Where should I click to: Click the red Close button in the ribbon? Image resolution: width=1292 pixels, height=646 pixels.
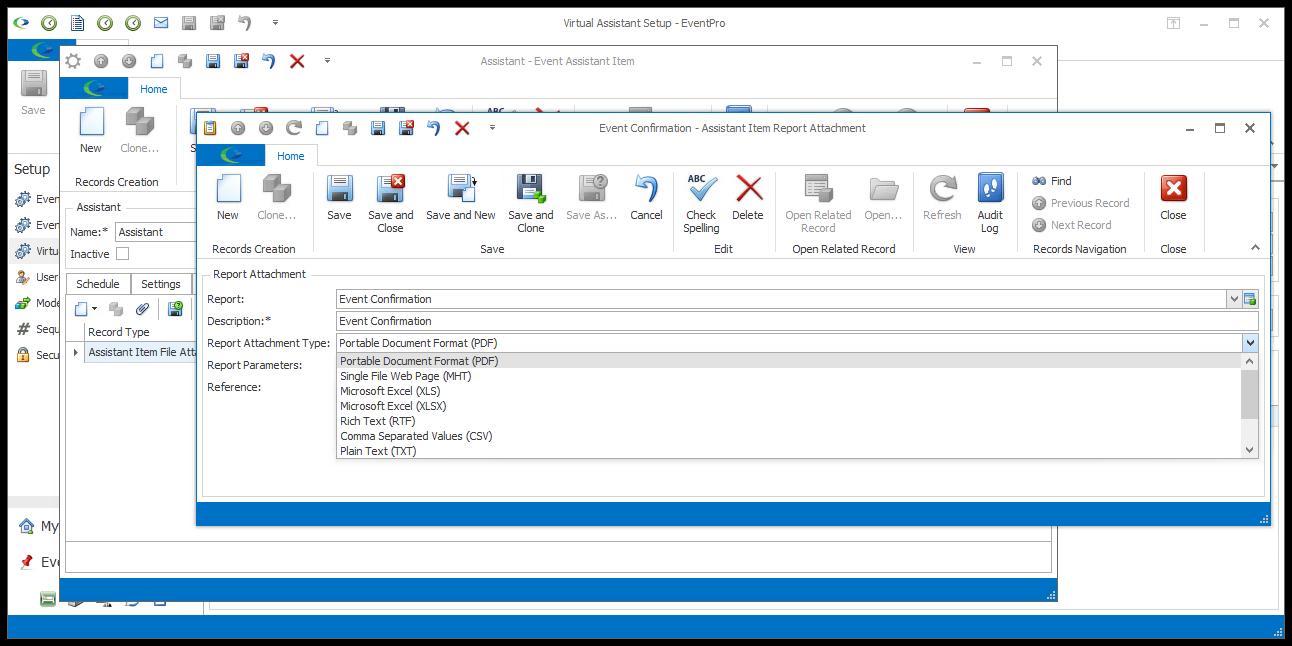[x=1173, y=197]
